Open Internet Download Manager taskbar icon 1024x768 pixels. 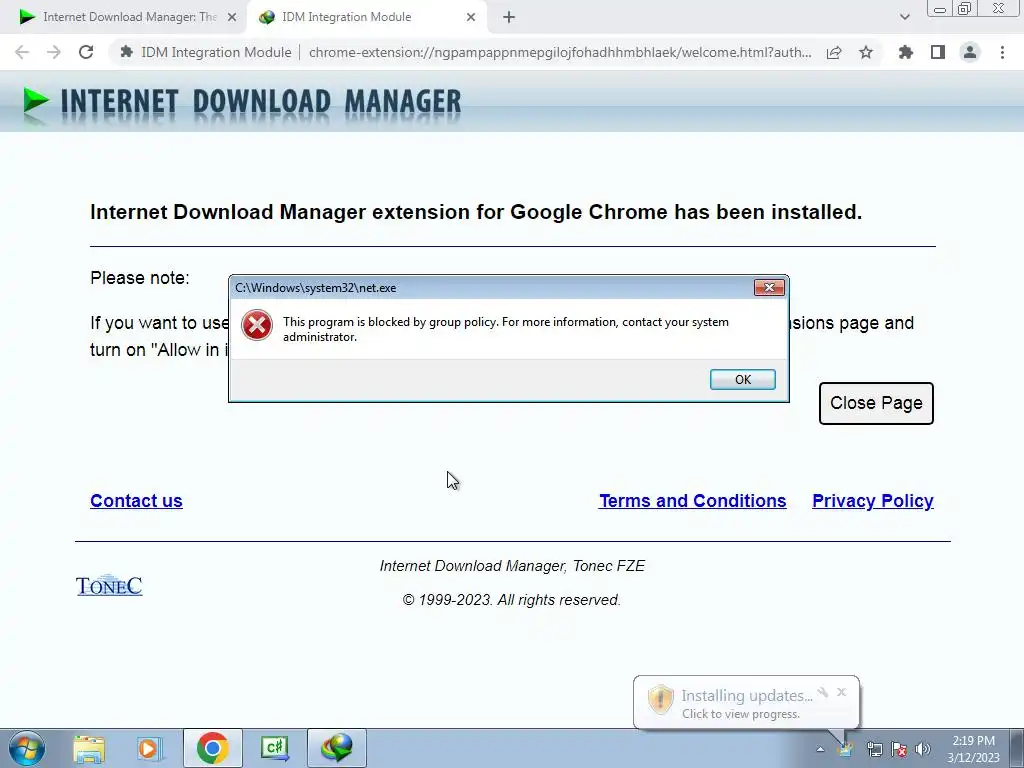click(x=337, y=748)
